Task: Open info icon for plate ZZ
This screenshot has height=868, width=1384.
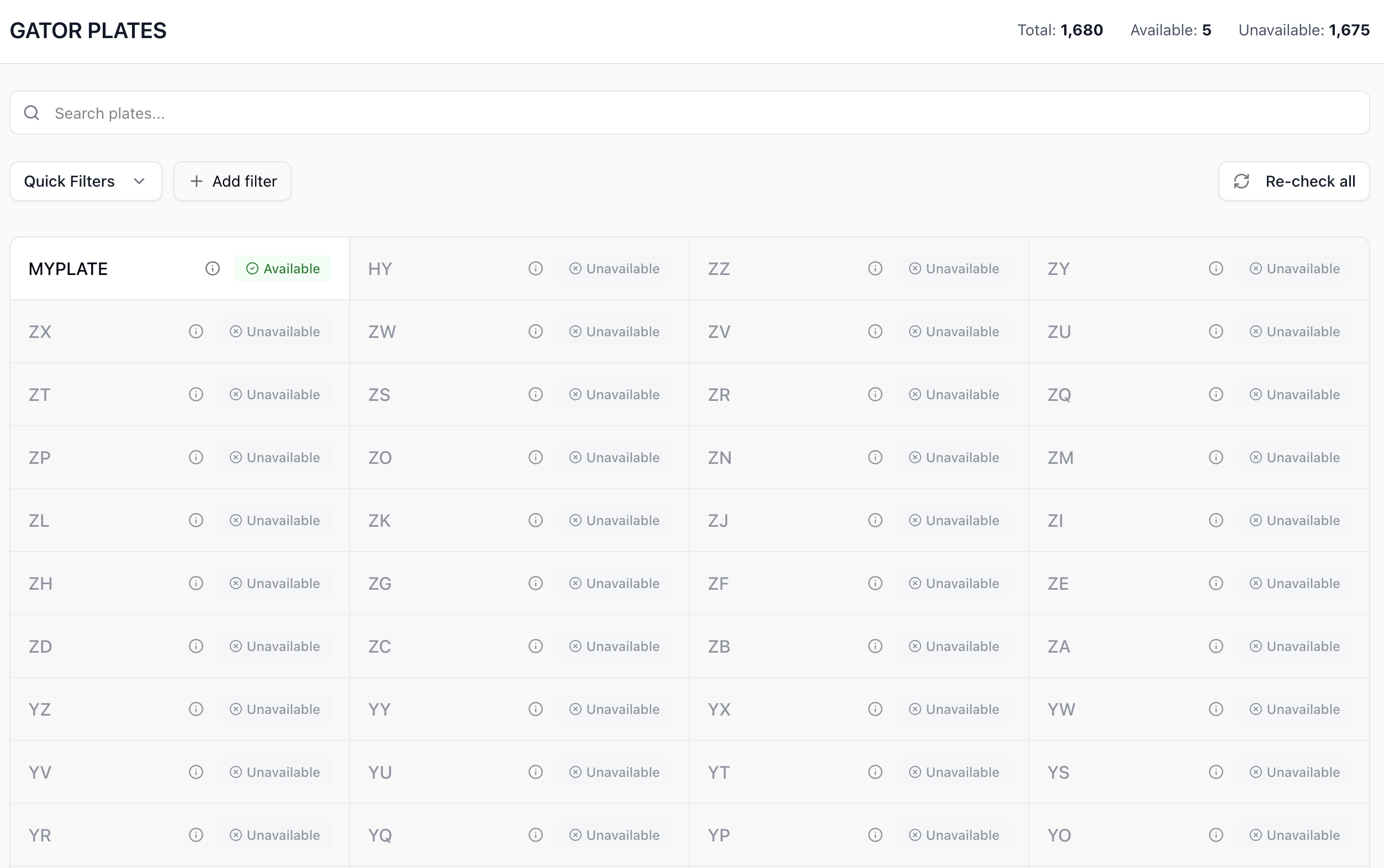Action: pos(875,269)
